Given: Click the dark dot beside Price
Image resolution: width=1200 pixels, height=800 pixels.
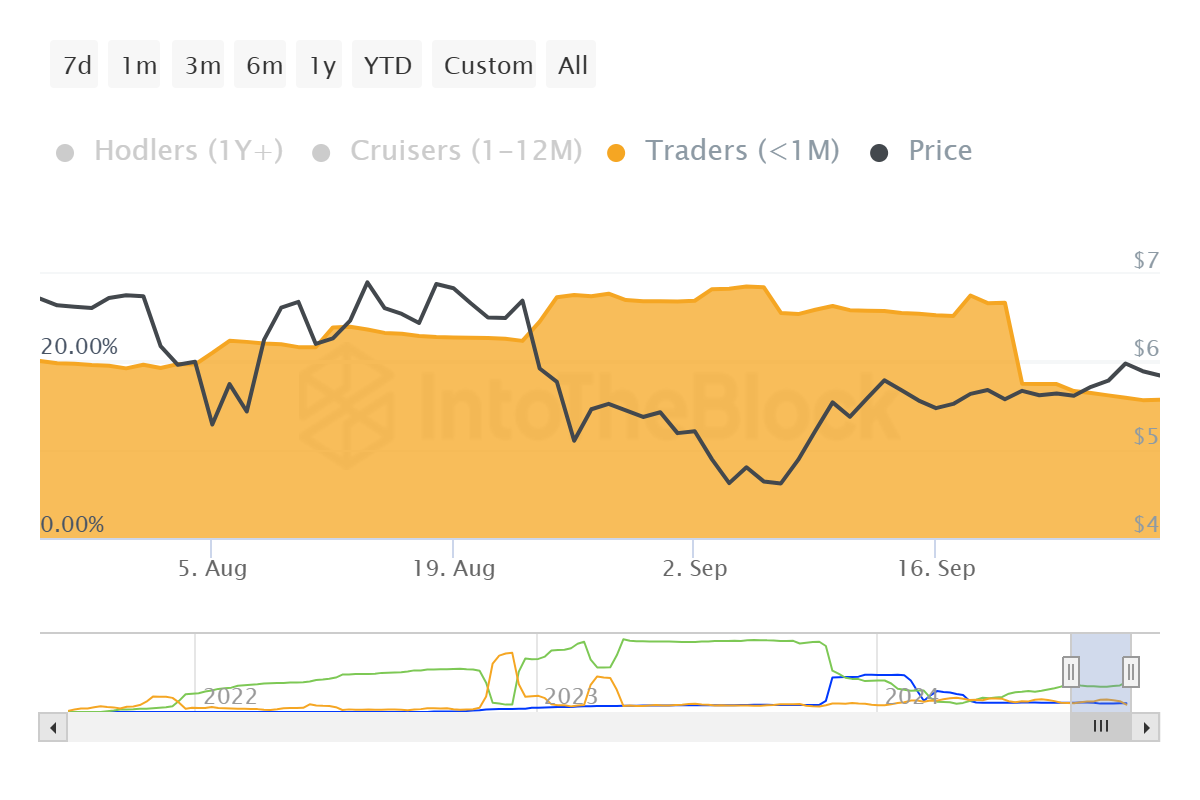Looking at the screenshot, I should tap(881, 150).
